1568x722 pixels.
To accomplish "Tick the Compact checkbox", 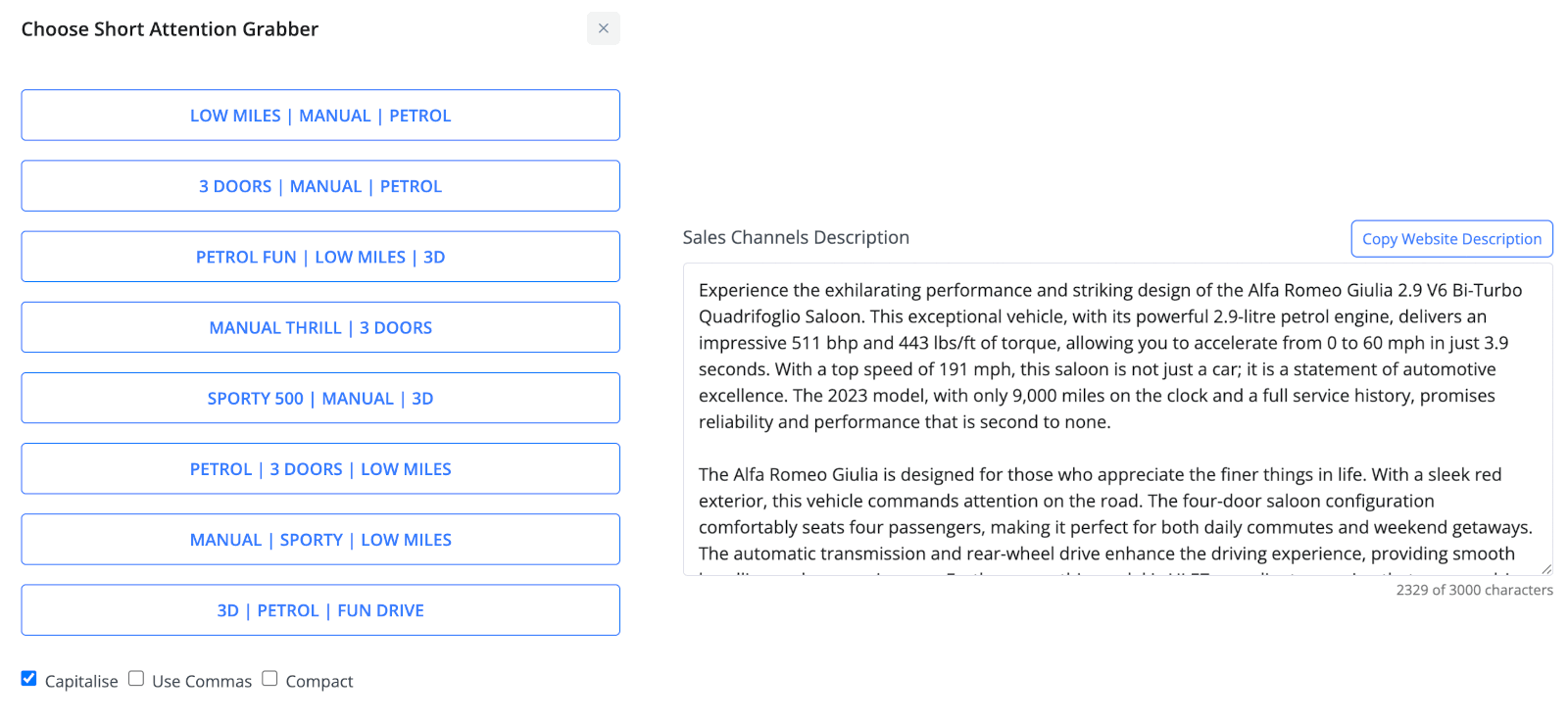I will point(269,679).
